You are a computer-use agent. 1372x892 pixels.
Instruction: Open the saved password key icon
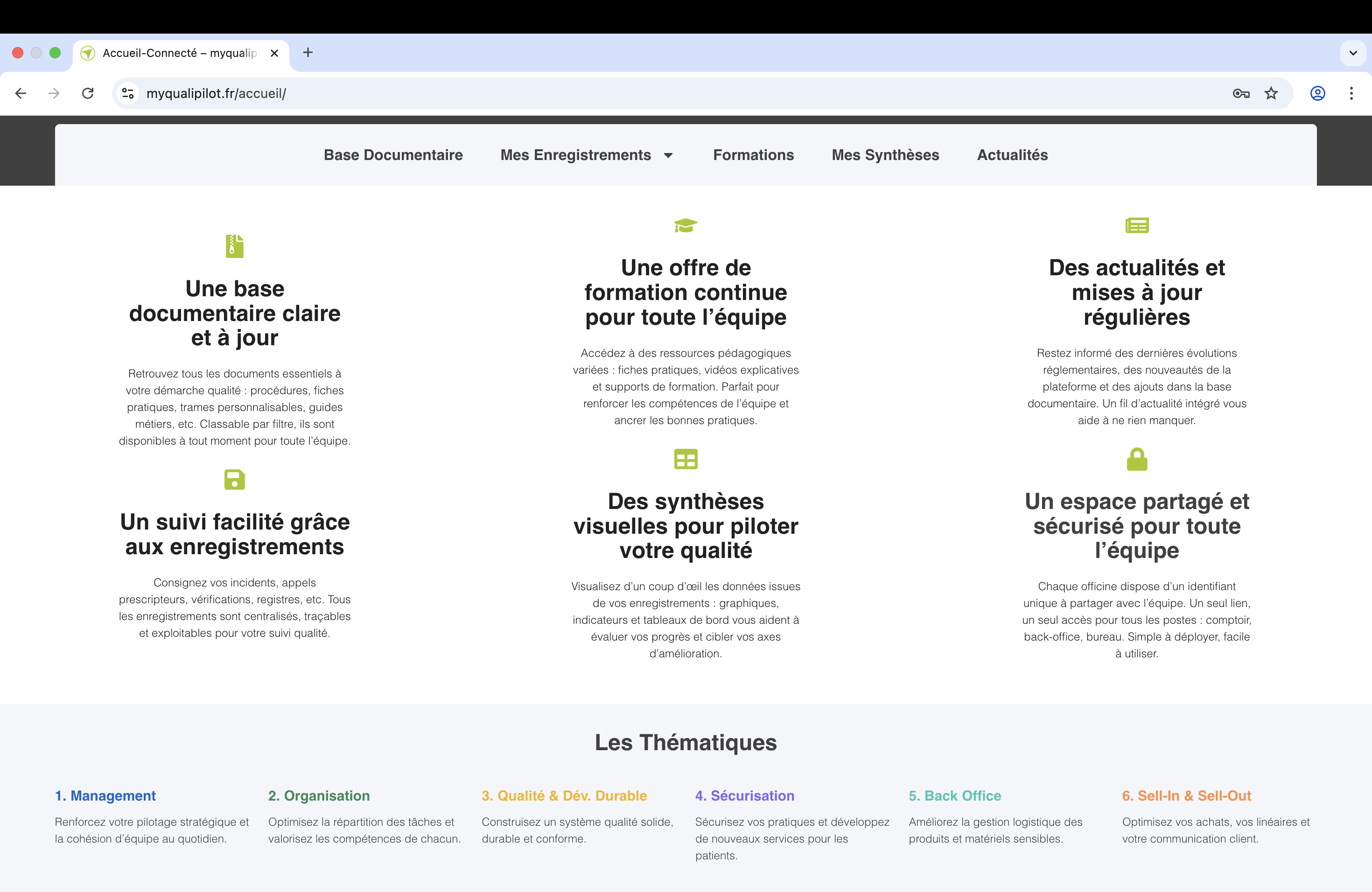1240,93
